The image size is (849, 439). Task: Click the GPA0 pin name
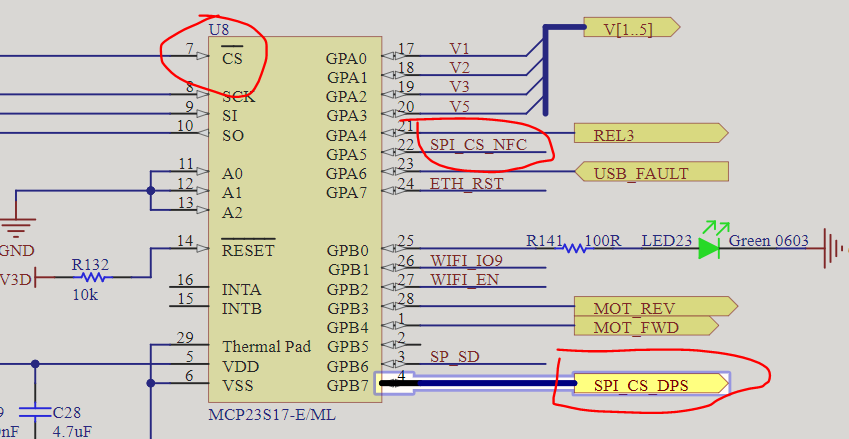tap(347, 58)
